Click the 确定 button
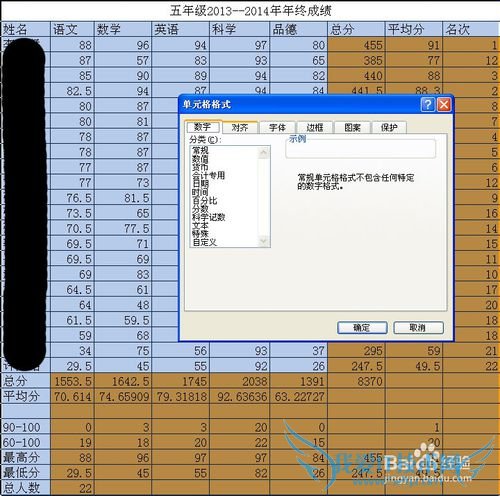500x496 pixels. tap(362, 328)
